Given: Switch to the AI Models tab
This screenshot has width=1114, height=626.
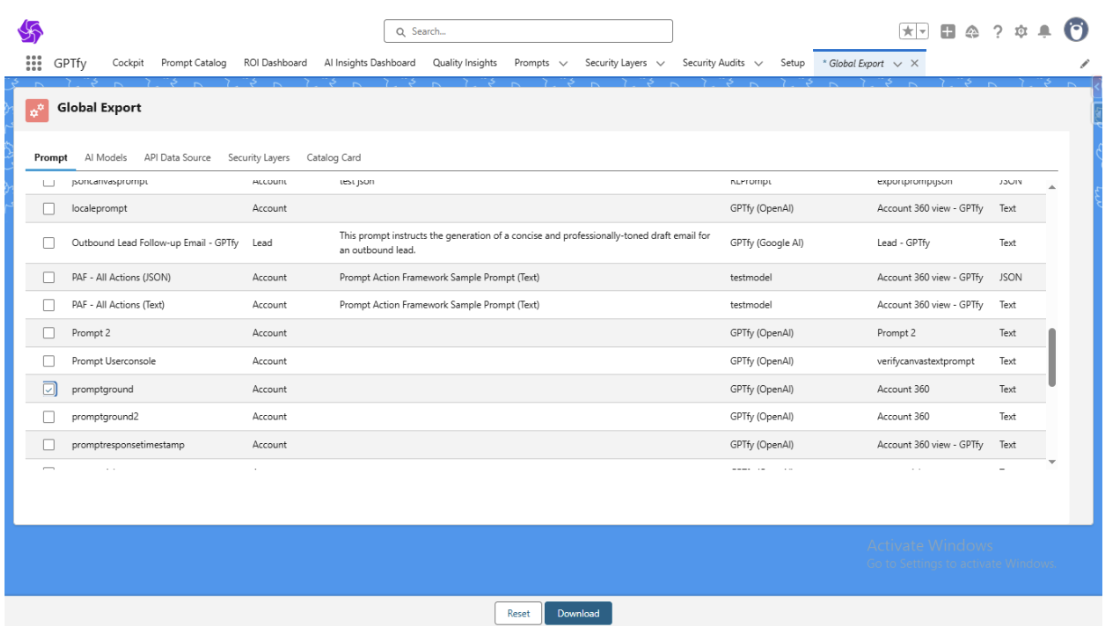Looking at the screenshot, I should (x=105, y=158).
